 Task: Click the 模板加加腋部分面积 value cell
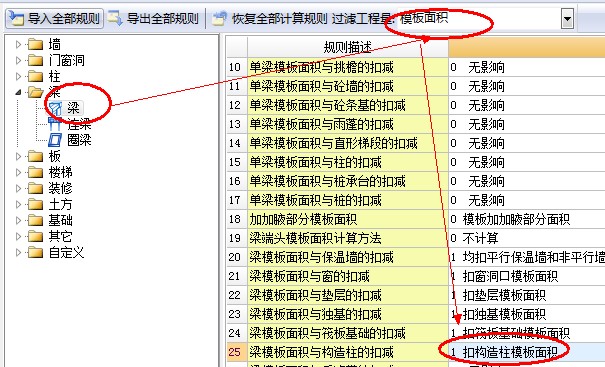(527, 219)
